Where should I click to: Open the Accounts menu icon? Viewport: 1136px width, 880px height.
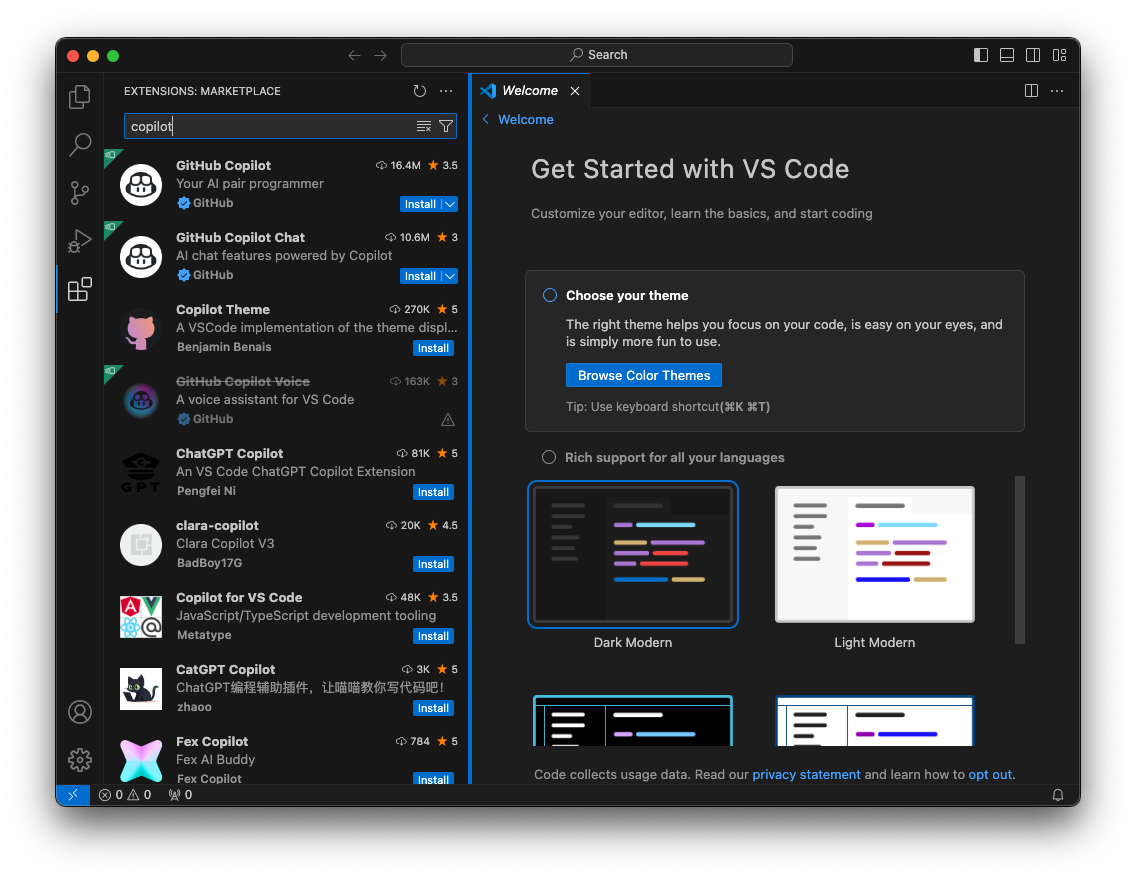(x=80, y=712)
